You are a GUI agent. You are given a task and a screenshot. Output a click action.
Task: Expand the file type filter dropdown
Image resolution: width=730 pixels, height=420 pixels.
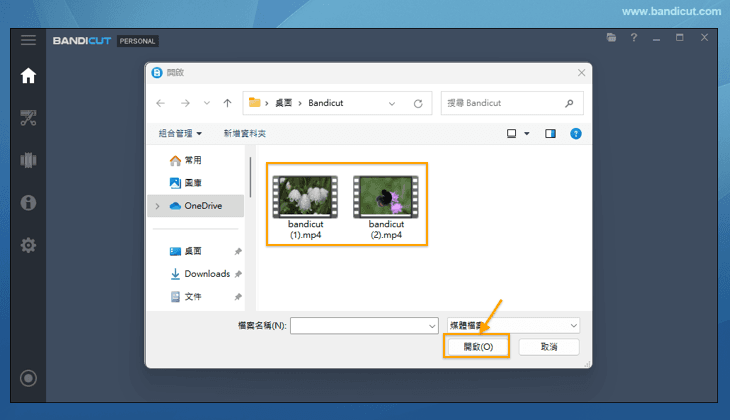tap(513, 325)
